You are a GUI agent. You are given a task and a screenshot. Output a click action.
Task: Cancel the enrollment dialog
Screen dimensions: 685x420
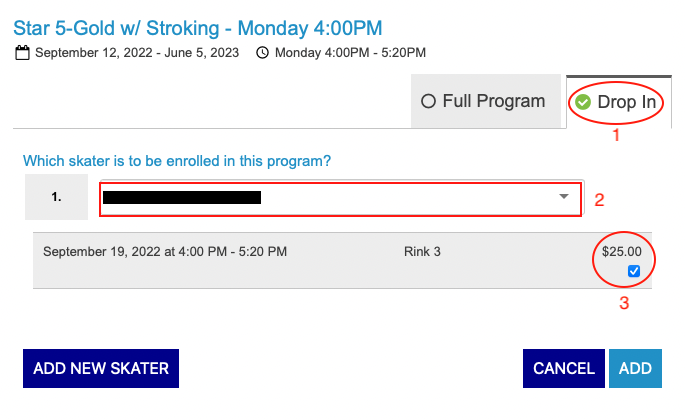[x=564, y=368]
